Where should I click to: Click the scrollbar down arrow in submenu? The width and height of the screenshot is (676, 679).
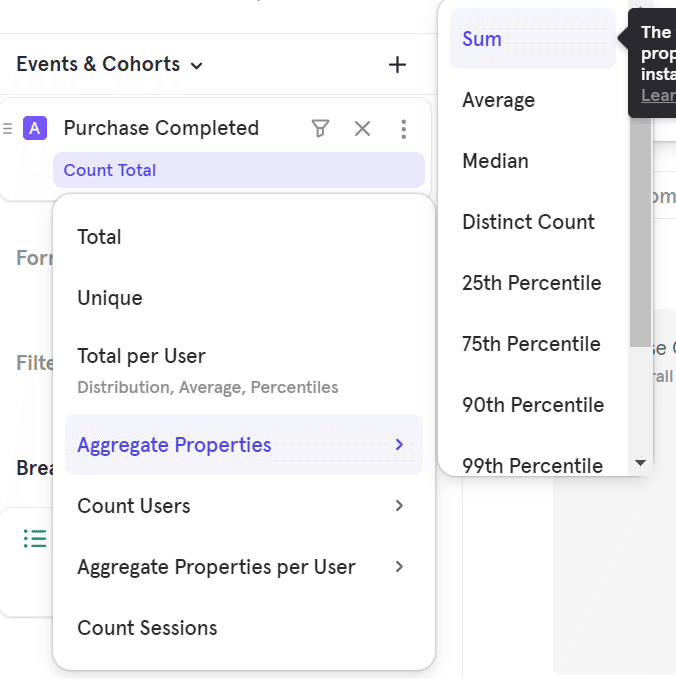pyautogui.click(x=640, y=463)
